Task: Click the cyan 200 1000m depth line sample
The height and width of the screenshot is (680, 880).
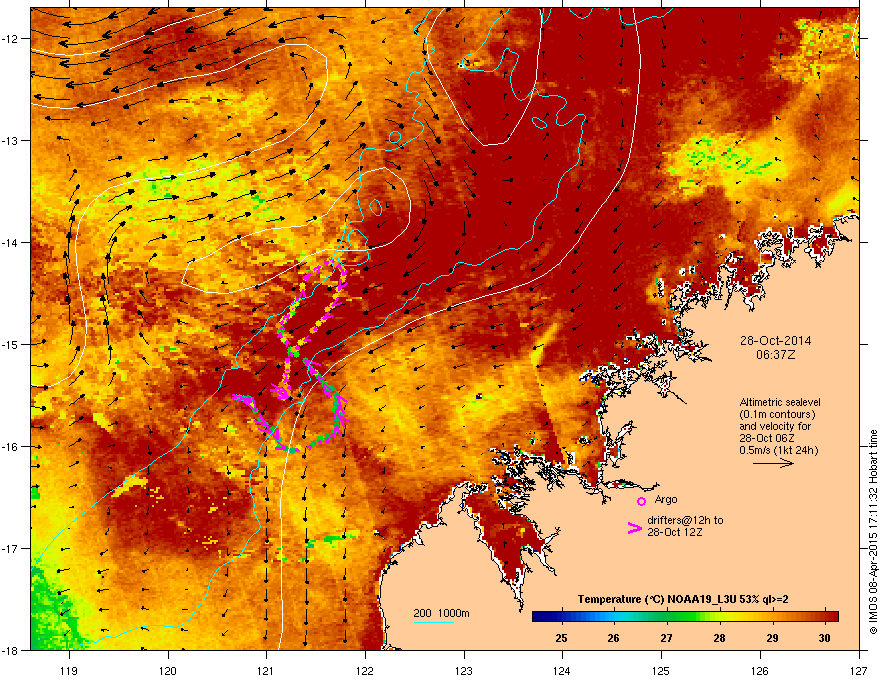Action: [433, 622]
